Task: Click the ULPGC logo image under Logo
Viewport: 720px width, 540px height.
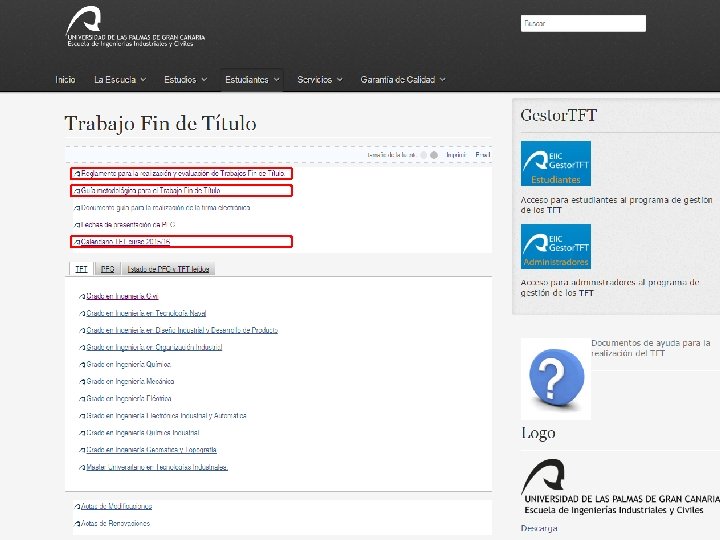Action: click(620, 487)
